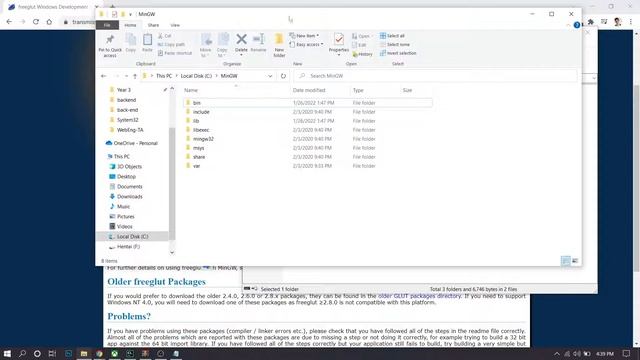Switch to the View ribbon tab

175,25
